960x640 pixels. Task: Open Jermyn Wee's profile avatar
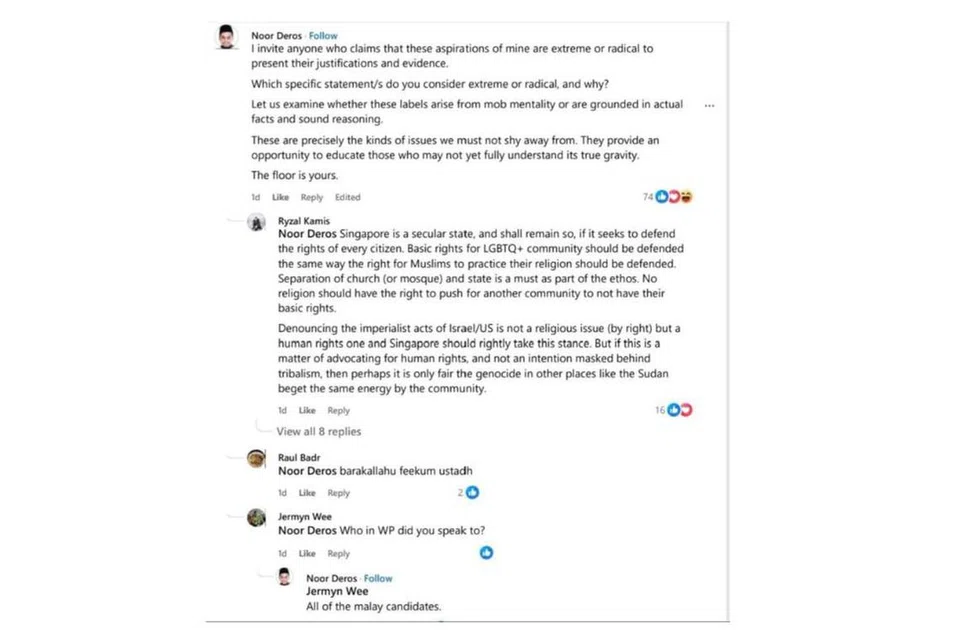click(x=256, y=517)
